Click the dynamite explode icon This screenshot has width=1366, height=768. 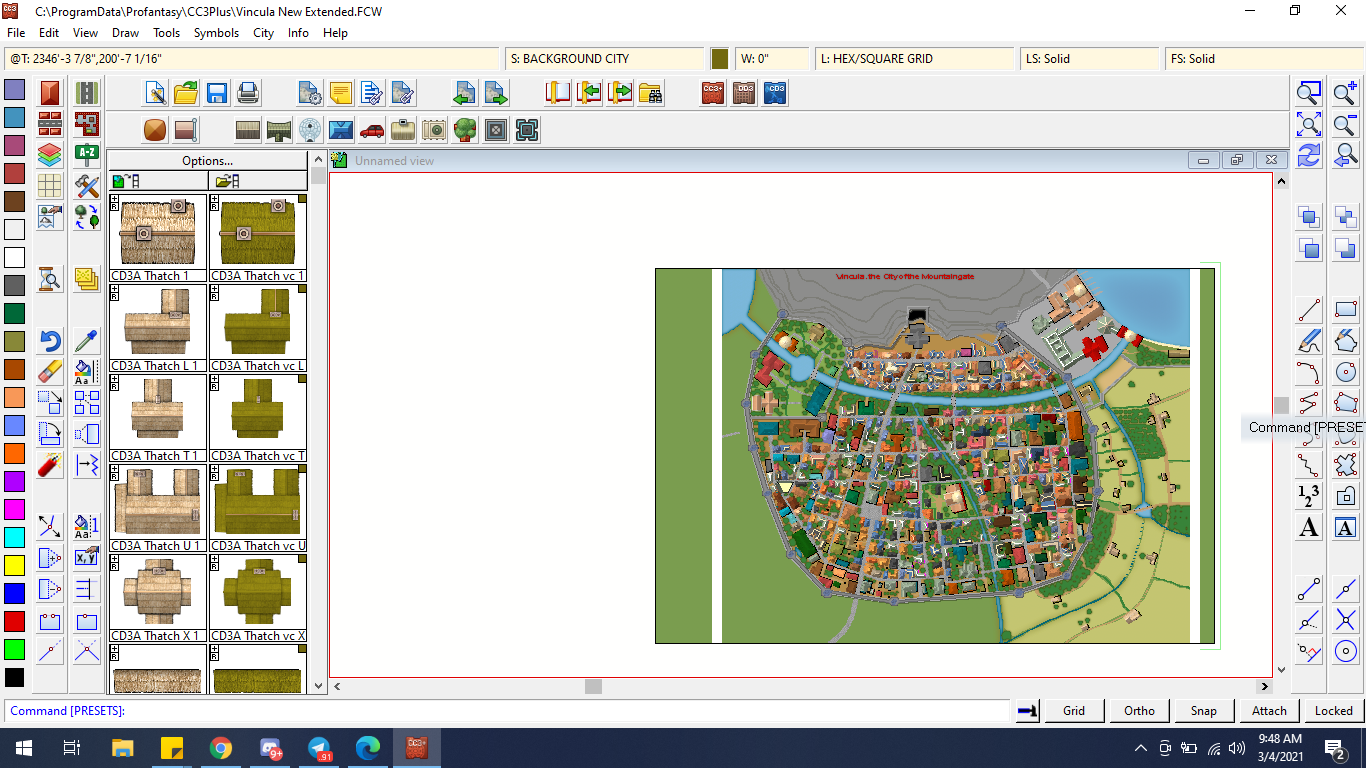pos(50,465)
